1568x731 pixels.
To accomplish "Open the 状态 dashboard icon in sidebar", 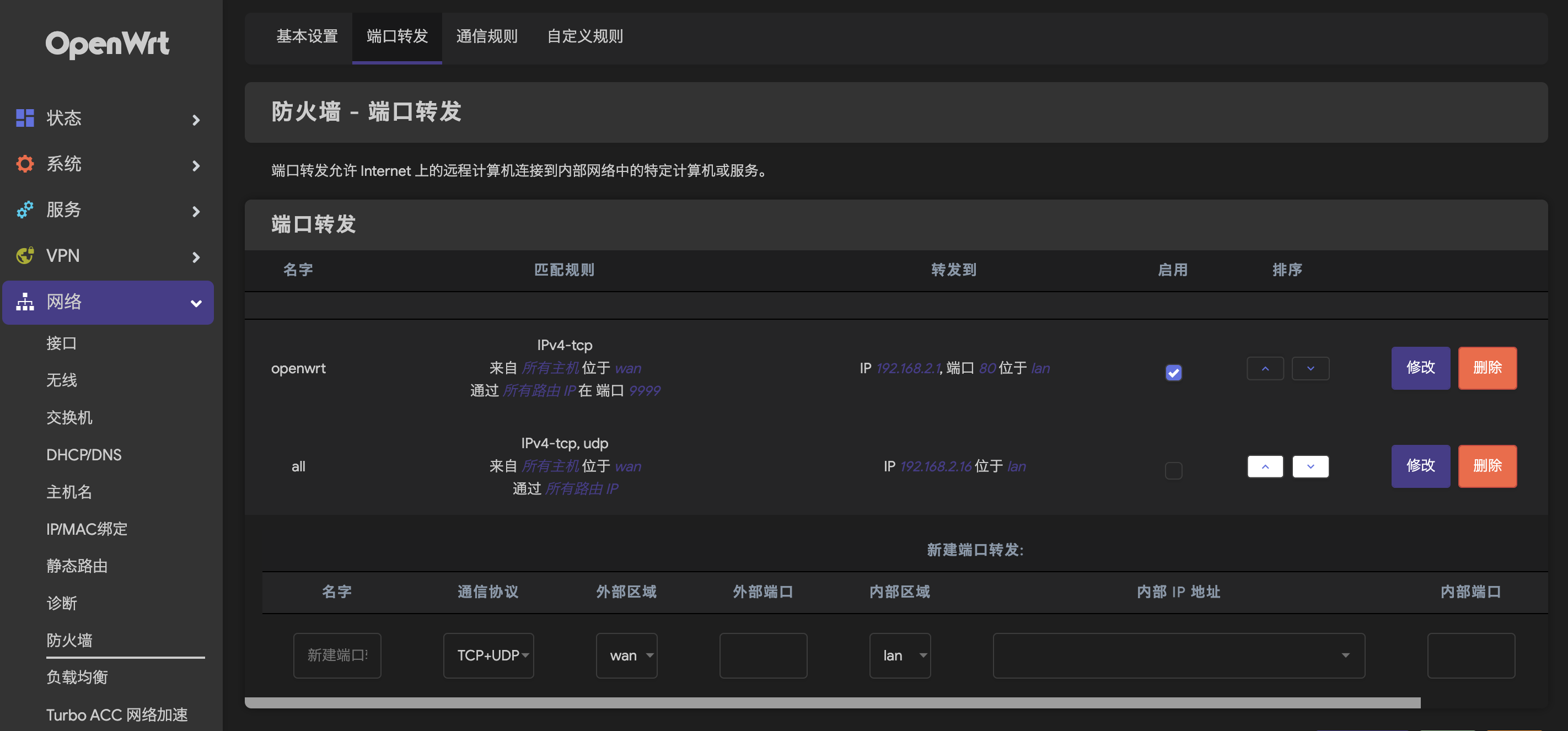I will [24, 118].
